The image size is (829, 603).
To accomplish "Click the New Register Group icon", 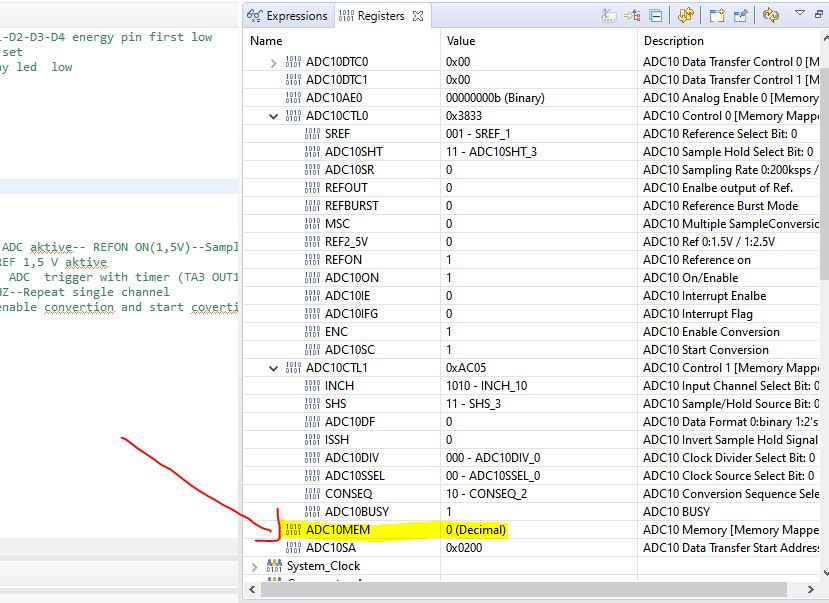I will [x=717, y=16].
